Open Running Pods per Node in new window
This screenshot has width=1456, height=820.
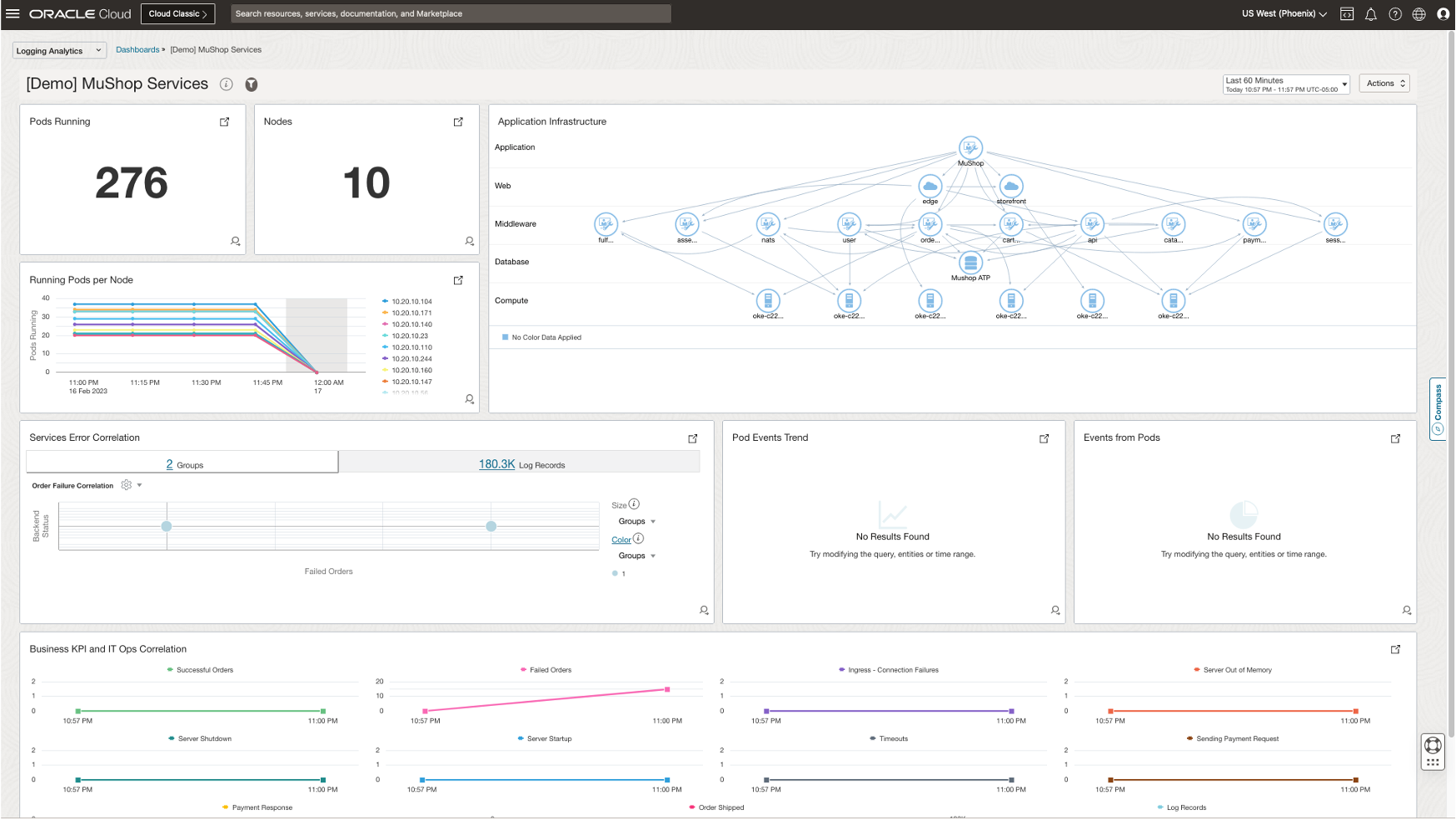pyautogui.click(x=458, y=280)
